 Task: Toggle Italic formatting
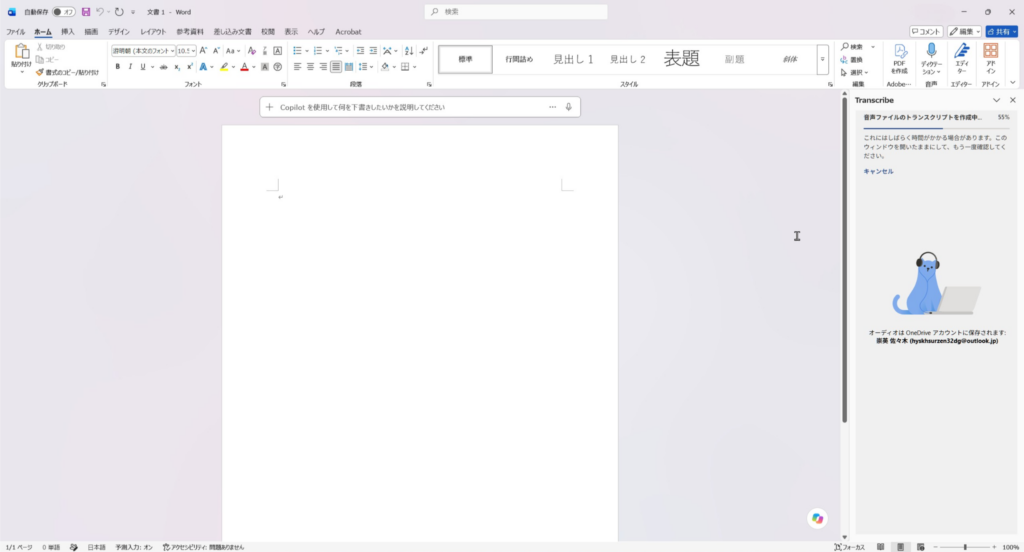coord(130,67)
